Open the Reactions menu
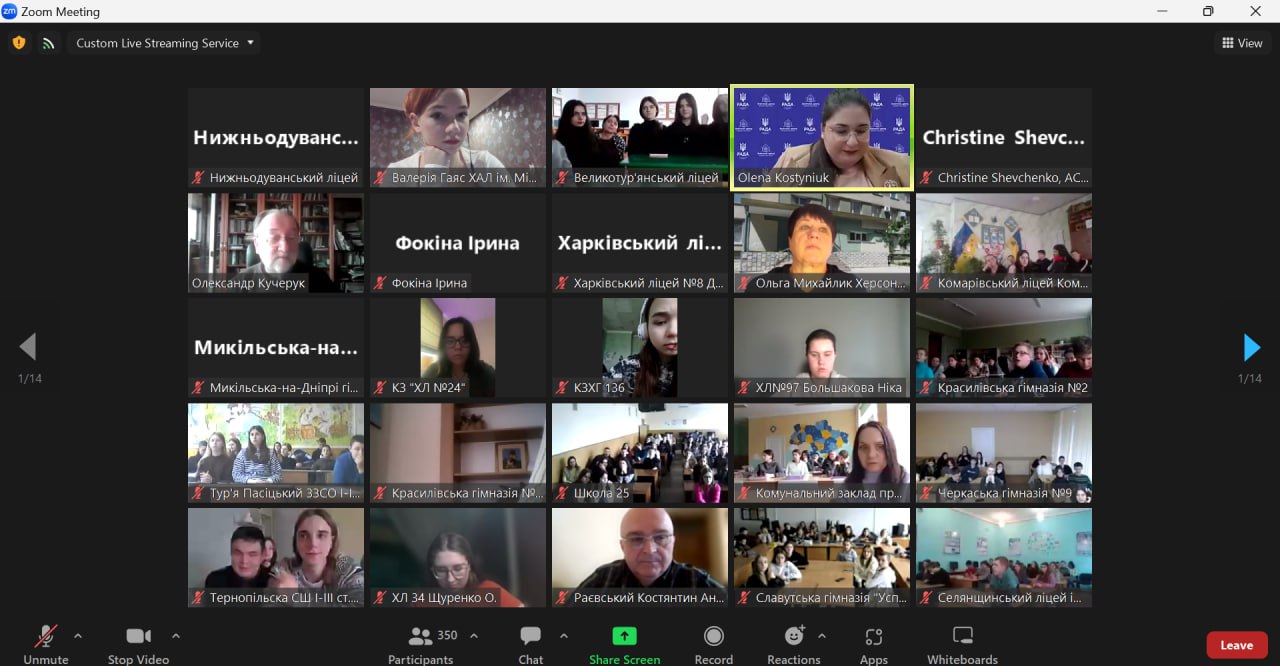 (x=794, y=643)
